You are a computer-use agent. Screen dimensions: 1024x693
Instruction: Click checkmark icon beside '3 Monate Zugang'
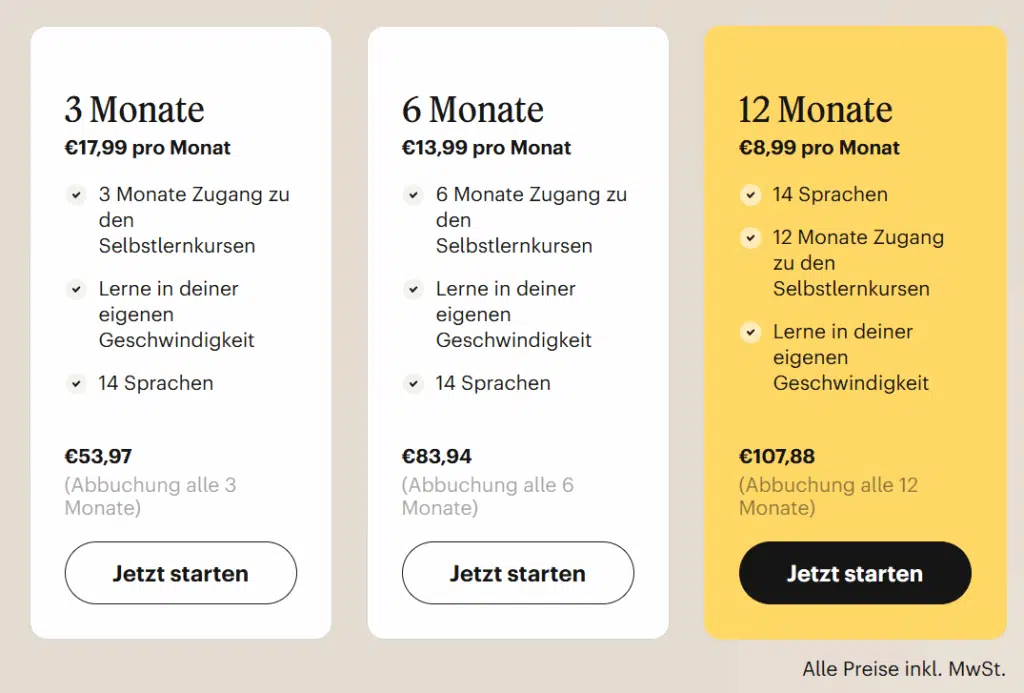(x=76, y=195)
